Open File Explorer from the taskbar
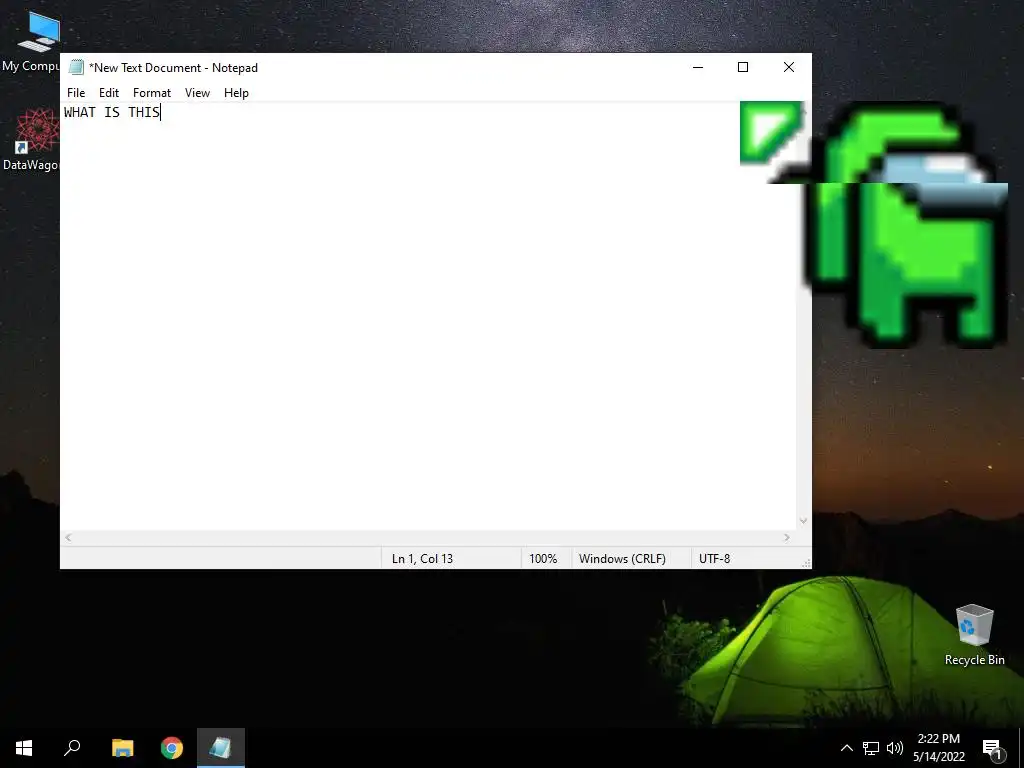 coord(122,748)
